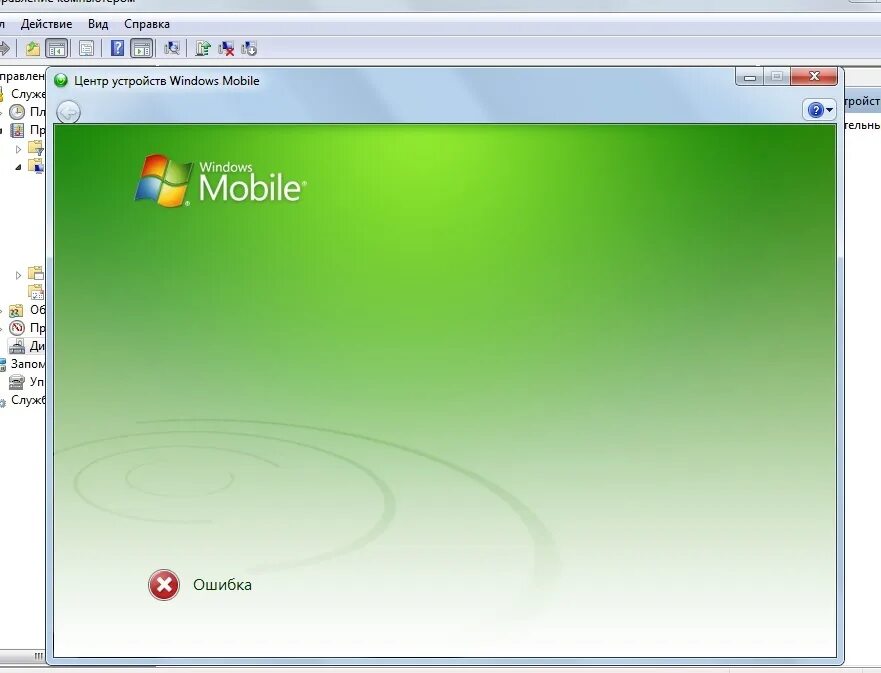Select the services tree item 'Служб'
Viewport: 881px width, 673px height.
(x=22, y=401)
